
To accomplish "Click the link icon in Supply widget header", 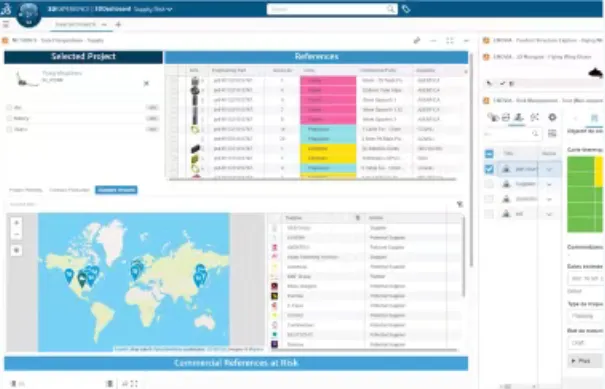I will tap(416, 40).
